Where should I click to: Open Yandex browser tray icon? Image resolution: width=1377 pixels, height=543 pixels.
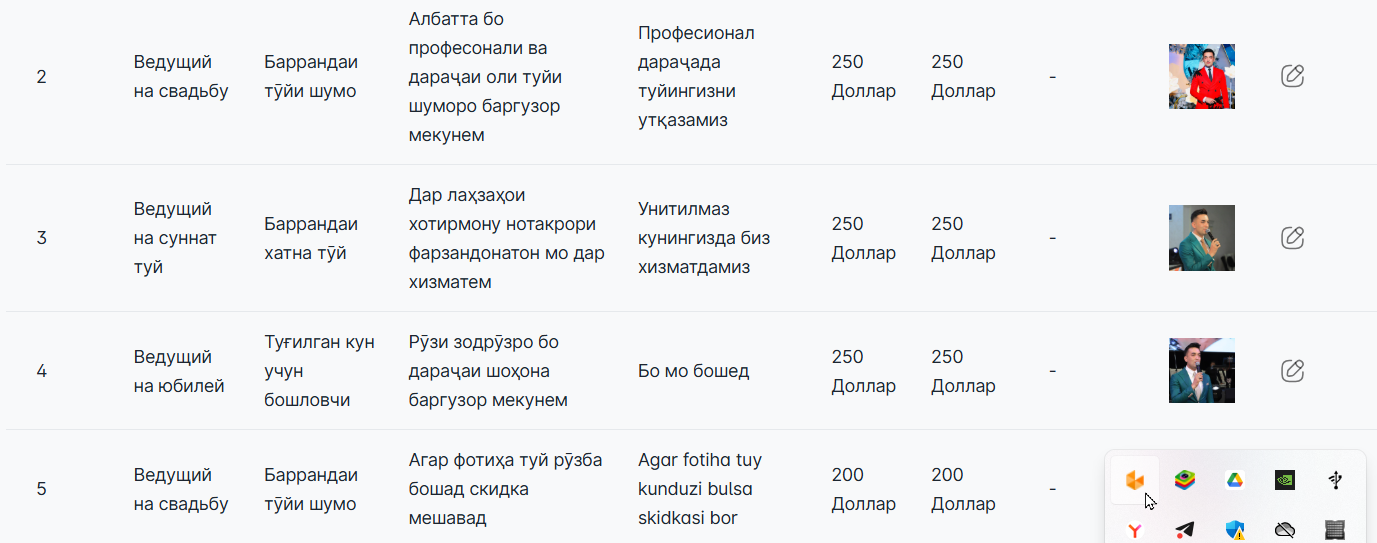coord(1135,531)
